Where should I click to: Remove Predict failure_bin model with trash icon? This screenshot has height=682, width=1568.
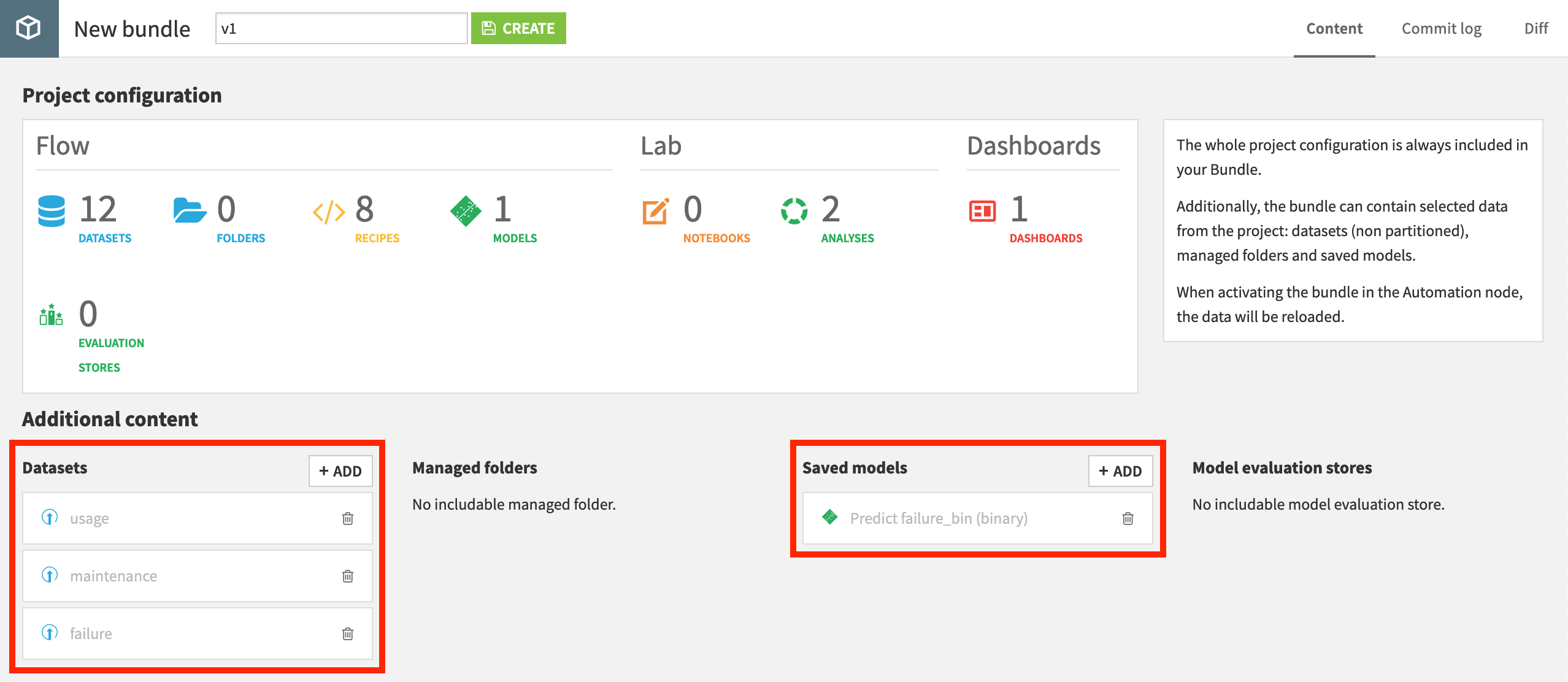1128,519
